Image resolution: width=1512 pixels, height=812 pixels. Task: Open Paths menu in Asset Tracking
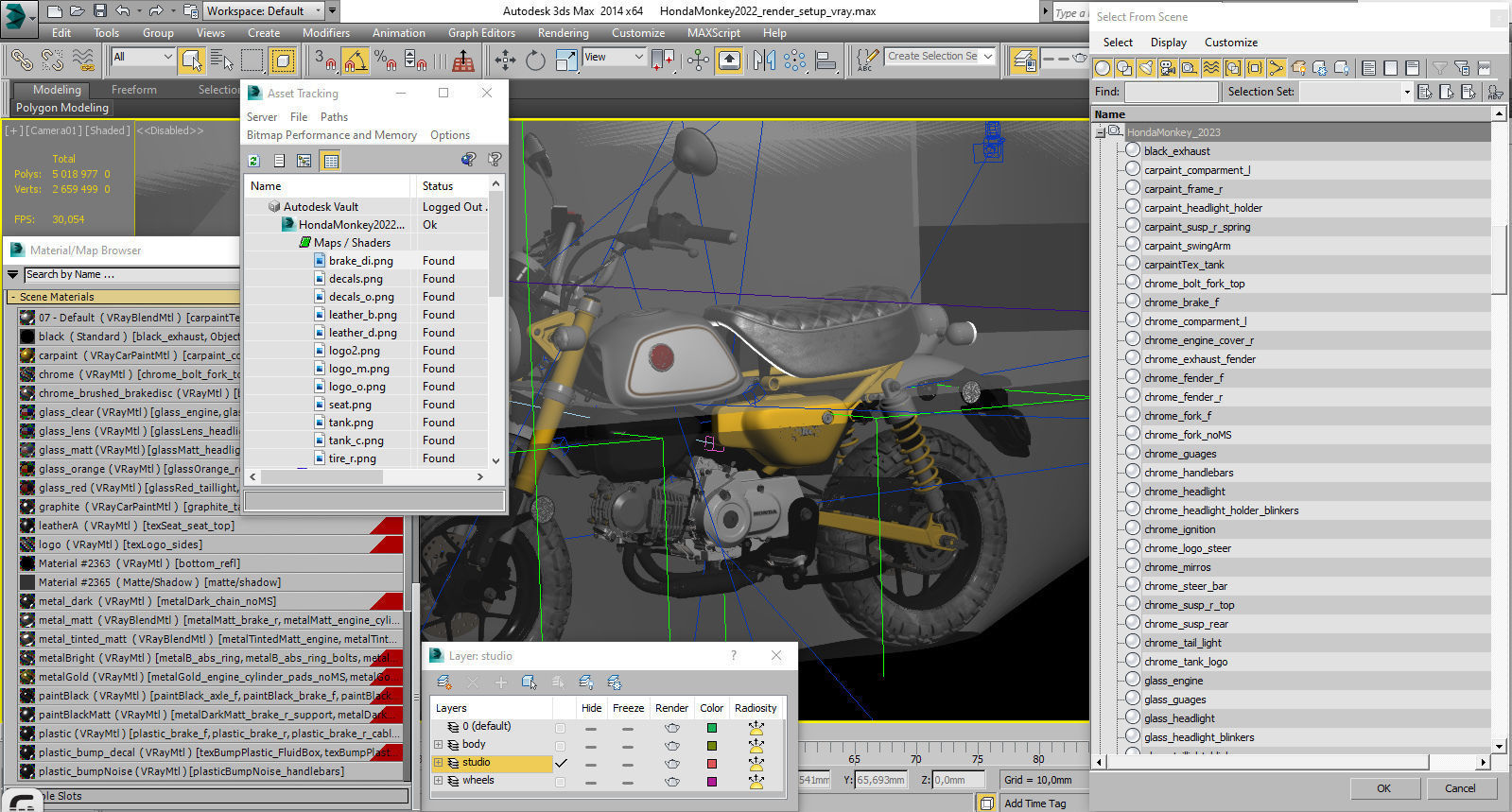coord(334,117)
